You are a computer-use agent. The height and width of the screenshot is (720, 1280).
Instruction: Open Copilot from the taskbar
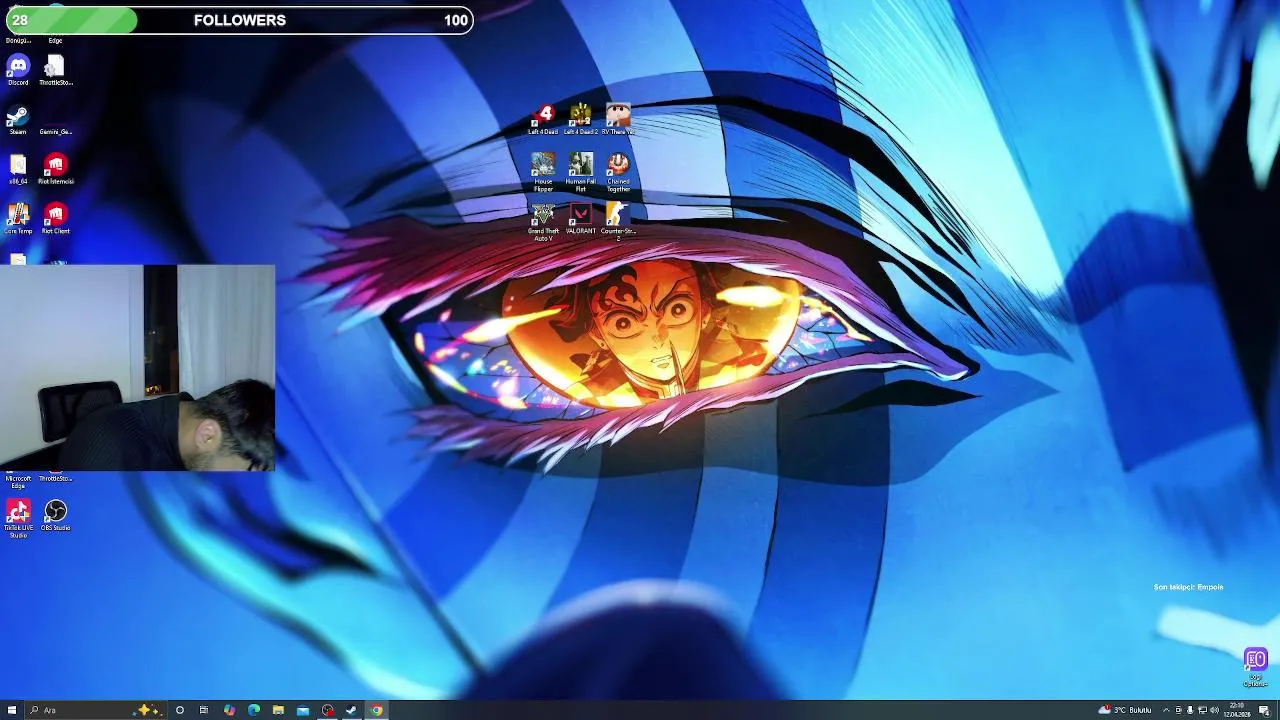[x=230, y=710]
